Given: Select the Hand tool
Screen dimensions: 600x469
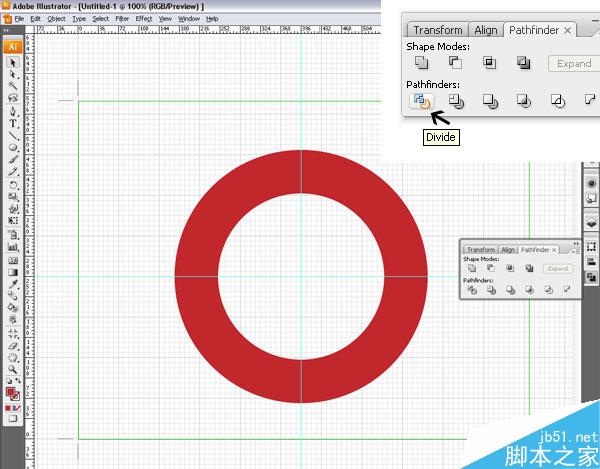Looking at the screenshot, I should [x=13, y=358].
